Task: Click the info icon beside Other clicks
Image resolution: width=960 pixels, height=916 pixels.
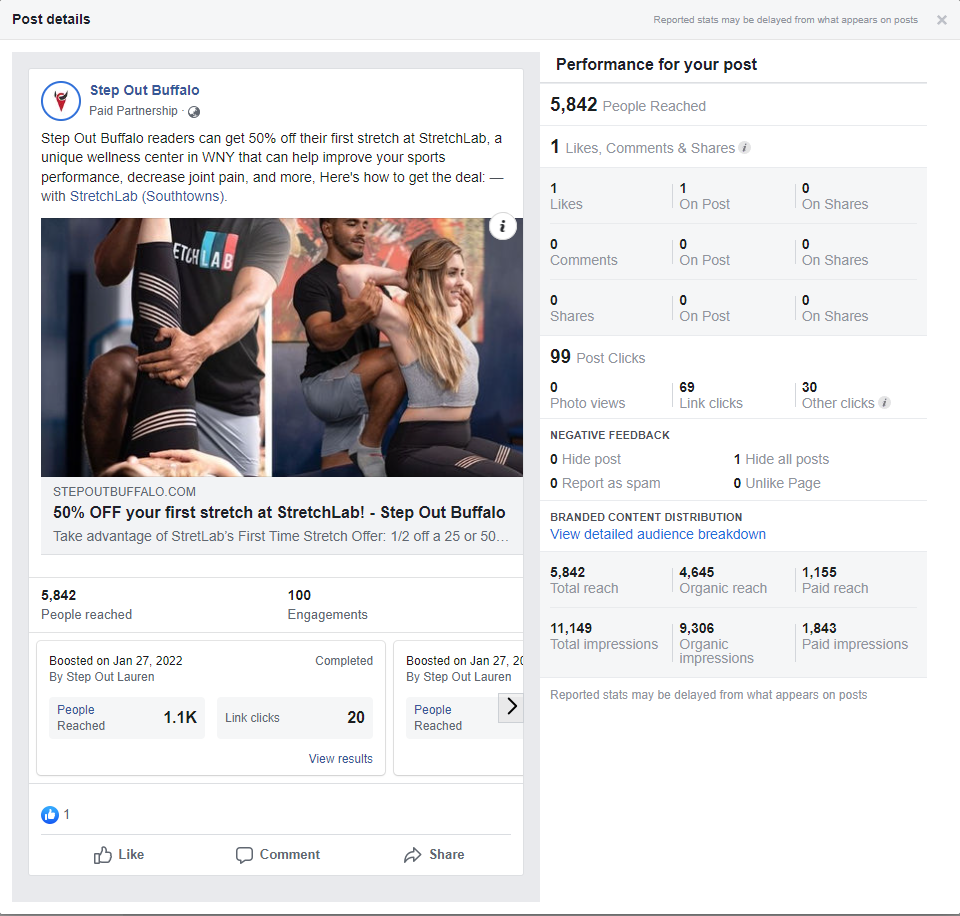Action: pyautogui.click(x=884, y=402)
